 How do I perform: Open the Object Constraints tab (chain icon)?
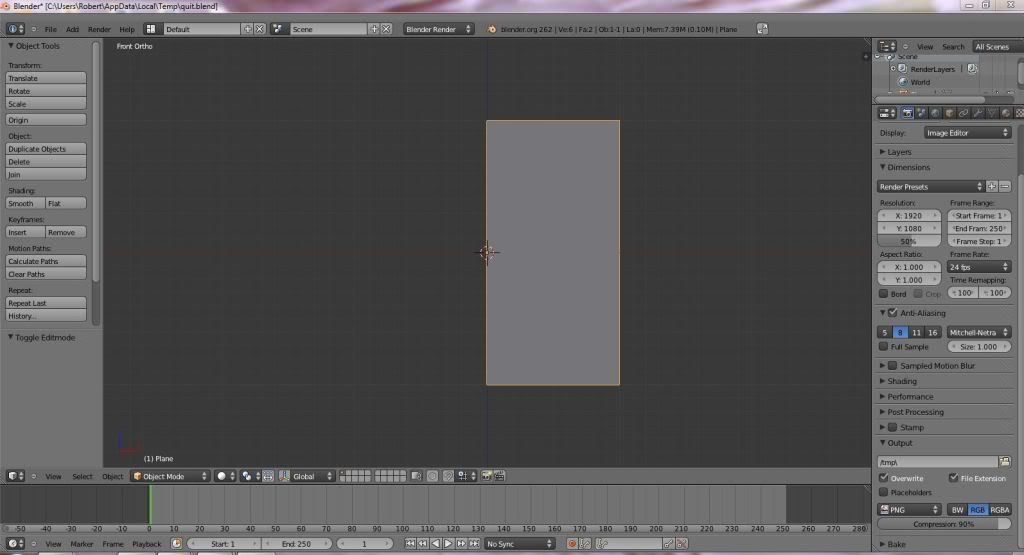(963, 113)
